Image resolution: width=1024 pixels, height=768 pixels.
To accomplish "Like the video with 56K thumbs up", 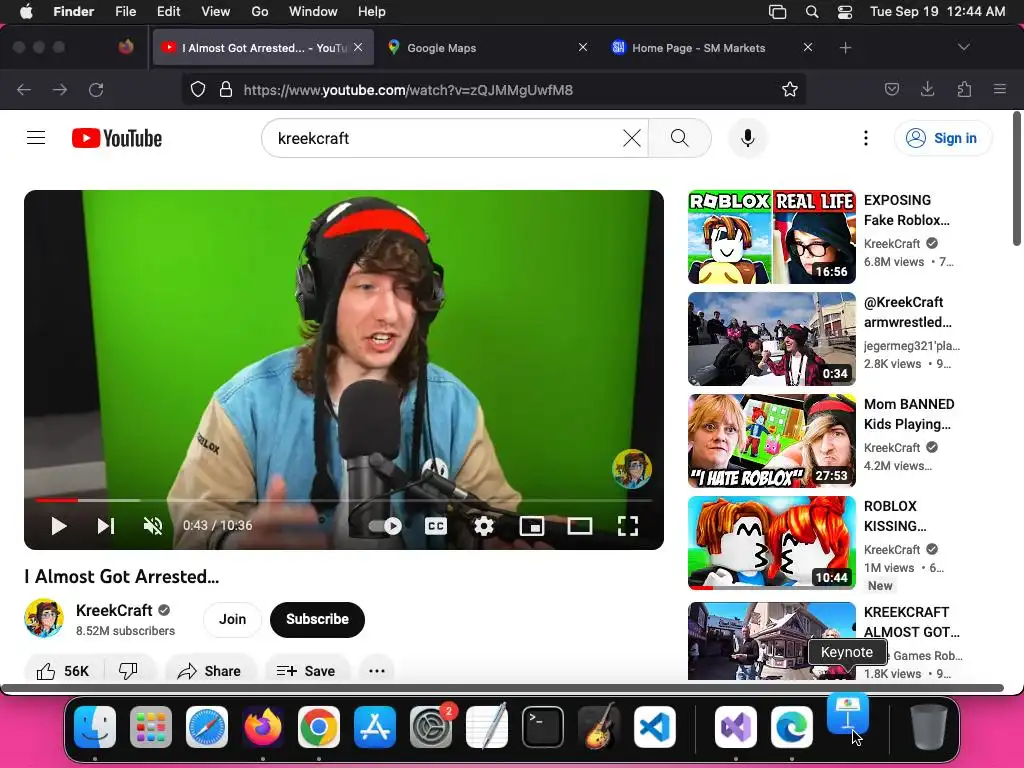I will point(63,671).
